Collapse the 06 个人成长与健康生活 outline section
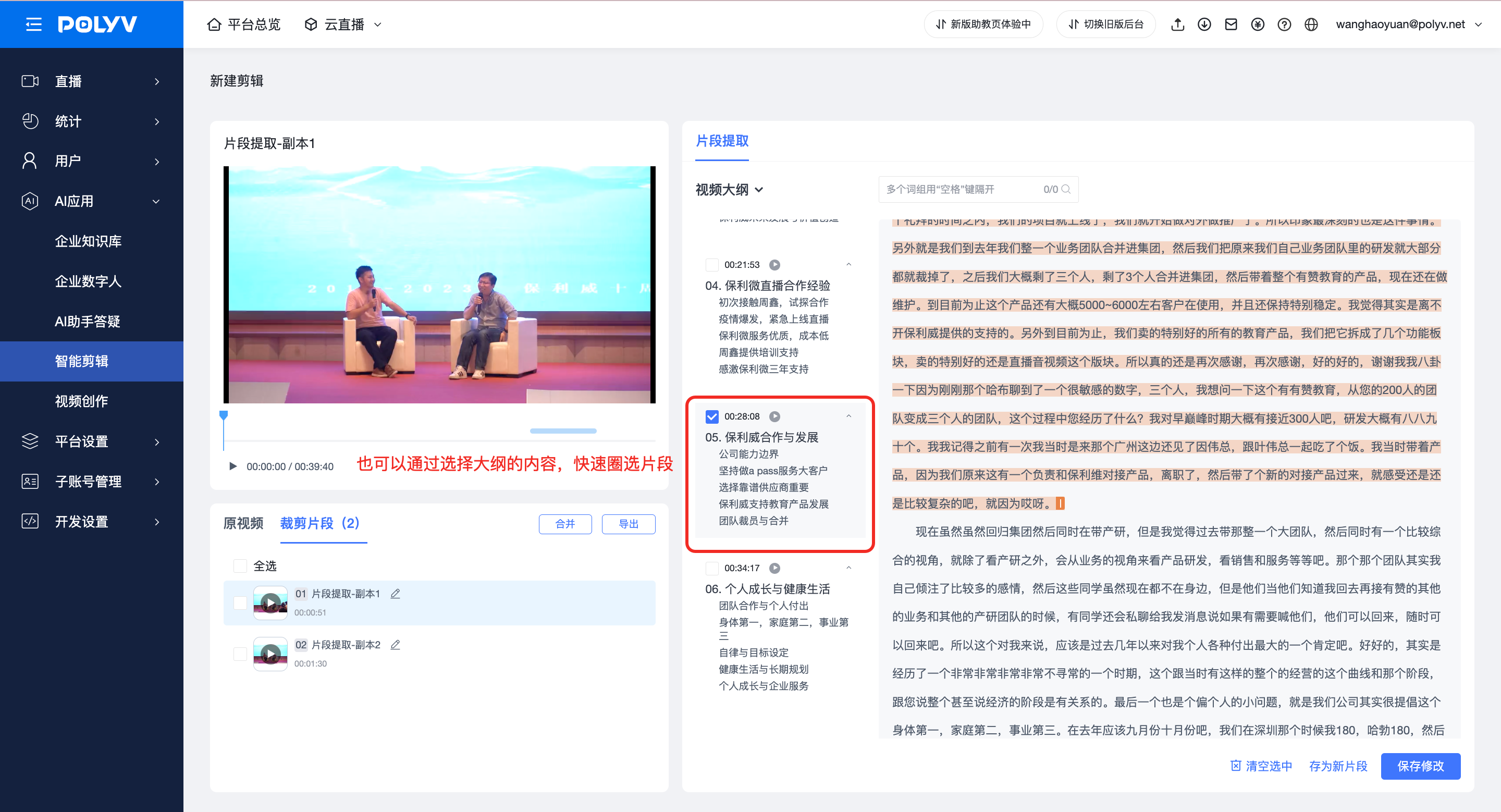The height and width of the screenshot is (812, 1501). click(848, 568)
